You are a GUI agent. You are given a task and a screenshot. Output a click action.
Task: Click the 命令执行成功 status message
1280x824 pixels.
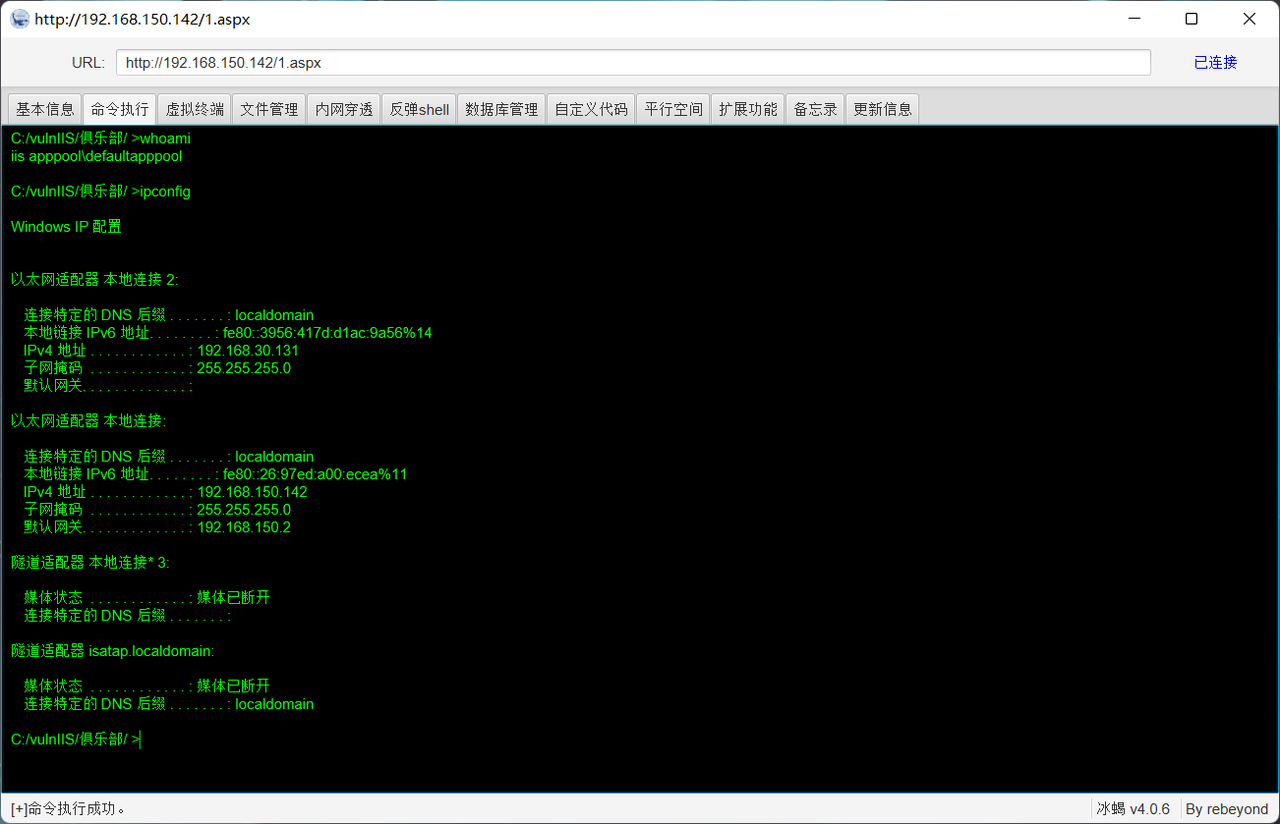[x=68, y=809]
